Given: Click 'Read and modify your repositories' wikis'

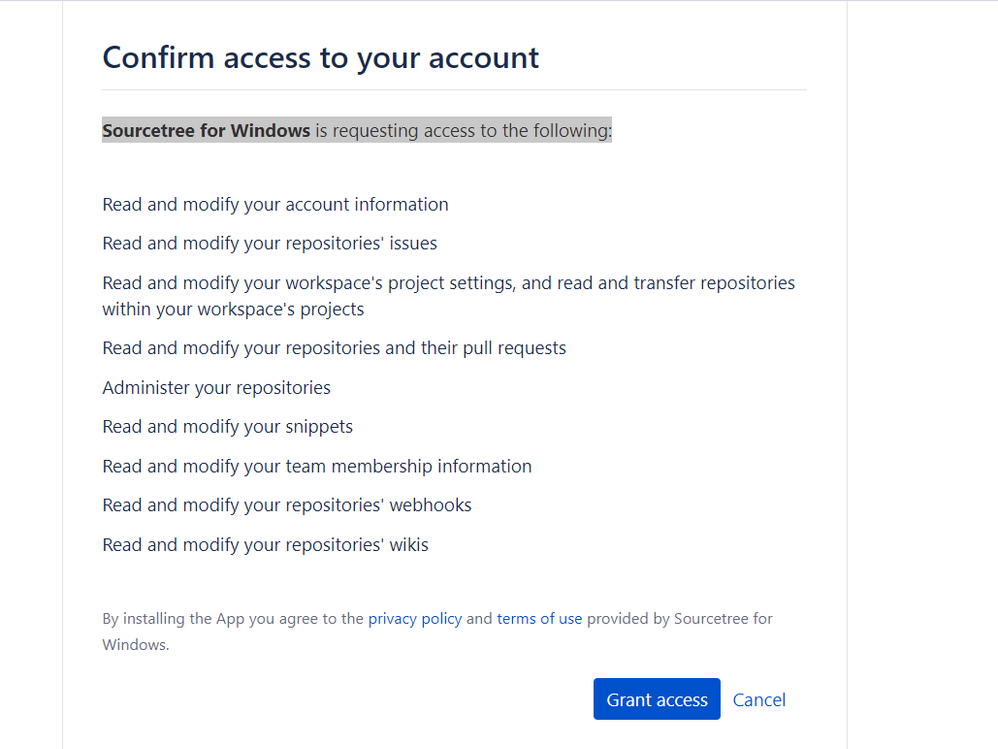Looking at the screenshot, I should pyautogui.click(x=265, y=545).
